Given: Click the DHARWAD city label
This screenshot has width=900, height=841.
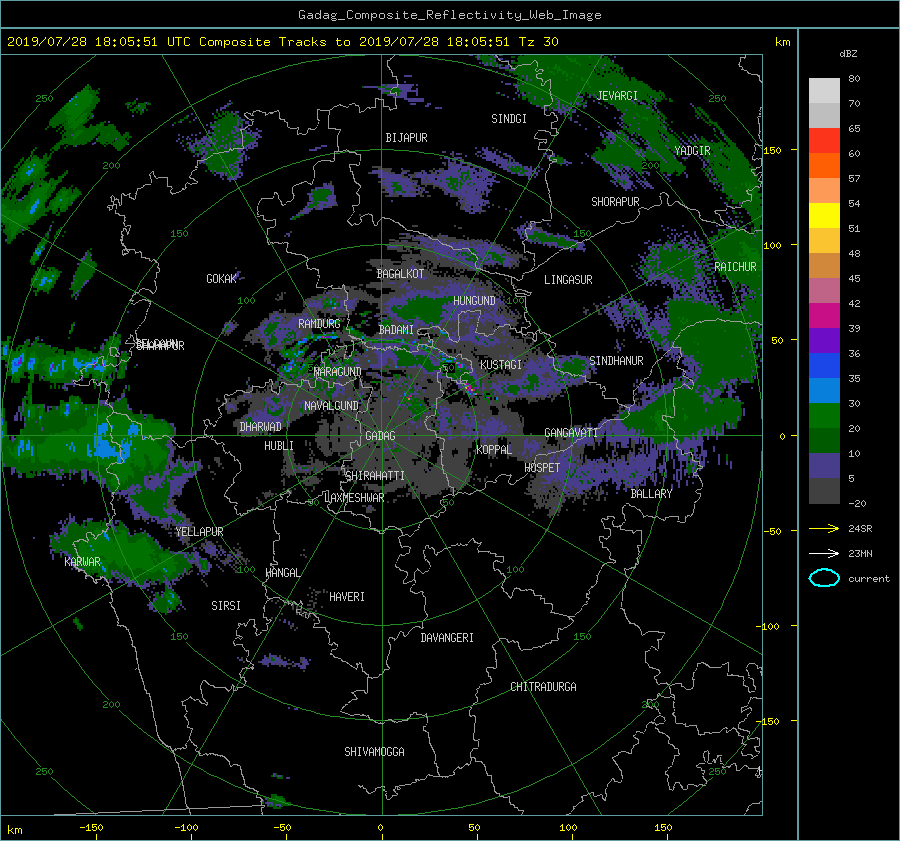Looking at the screenshot, I should pos(261,427).
